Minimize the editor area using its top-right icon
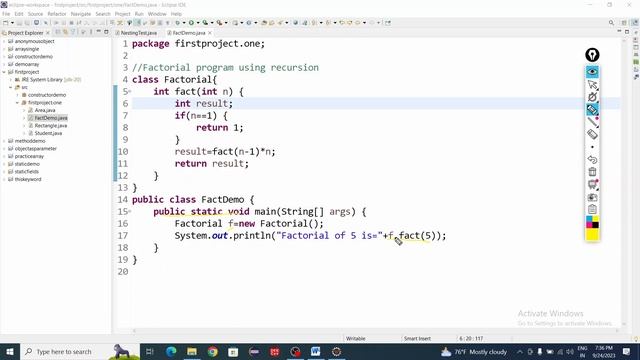 point(619,32)
